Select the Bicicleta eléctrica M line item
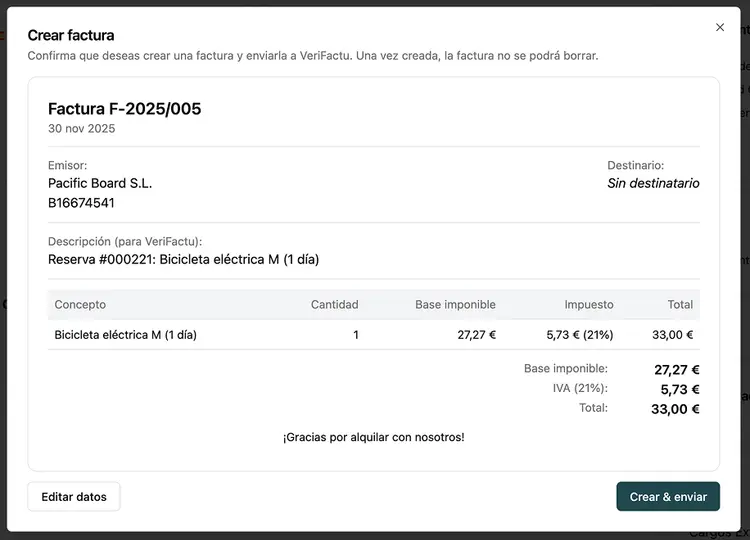Screen dimensions: 750x540 [125, 335]
